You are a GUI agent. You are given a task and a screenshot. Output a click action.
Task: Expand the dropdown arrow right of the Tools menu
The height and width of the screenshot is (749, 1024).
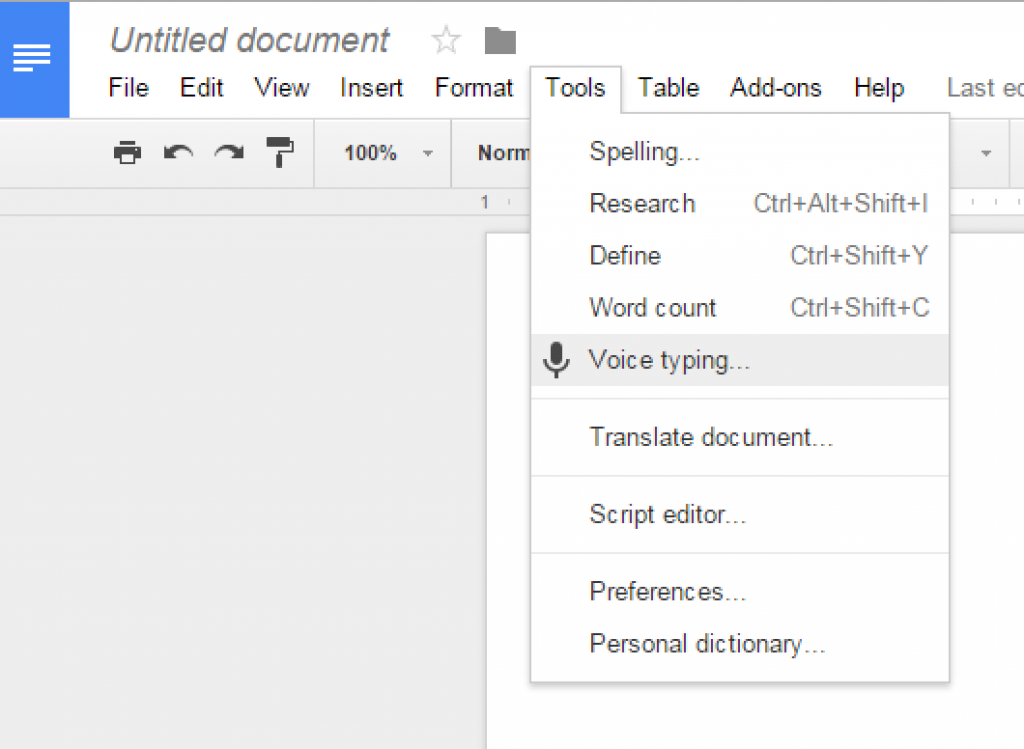[x=986, y=153]
